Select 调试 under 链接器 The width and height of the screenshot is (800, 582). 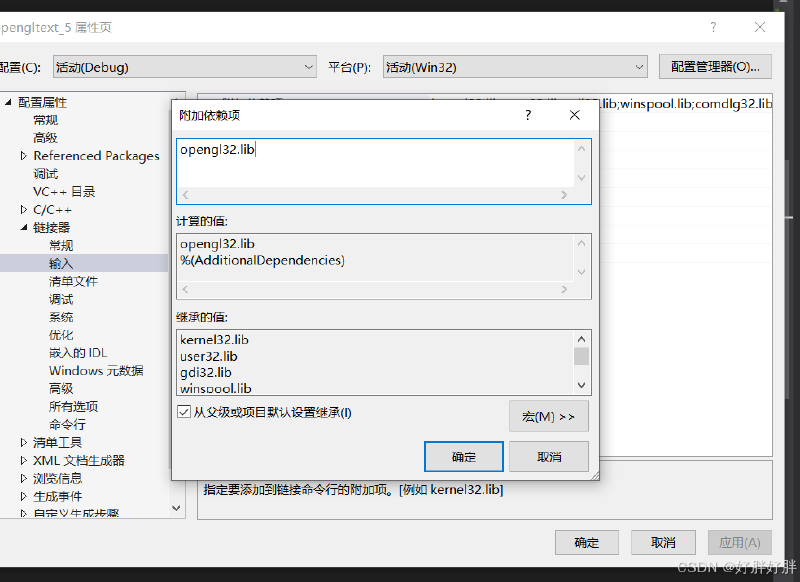click(61, 299)
